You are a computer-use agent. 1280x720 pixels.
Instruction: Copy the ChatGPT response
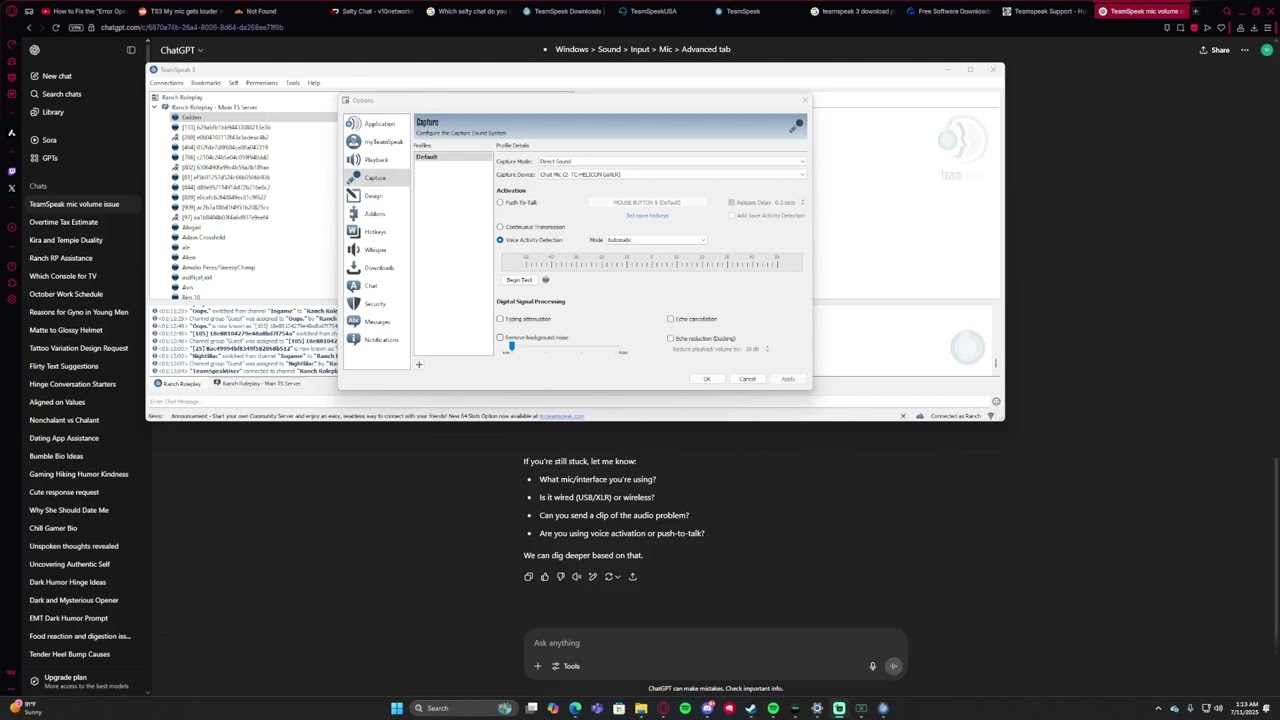coord(528,577)
